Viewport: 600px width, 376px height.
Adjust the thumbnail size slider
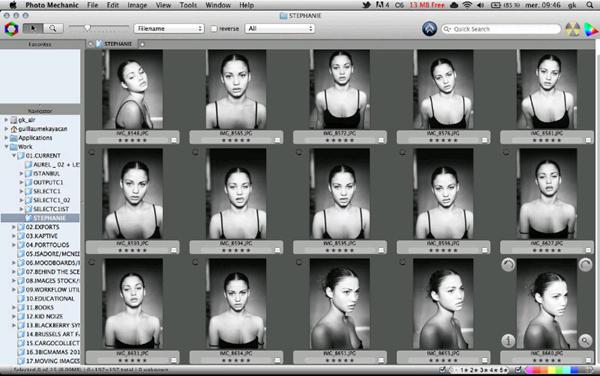tap(87, 28)
